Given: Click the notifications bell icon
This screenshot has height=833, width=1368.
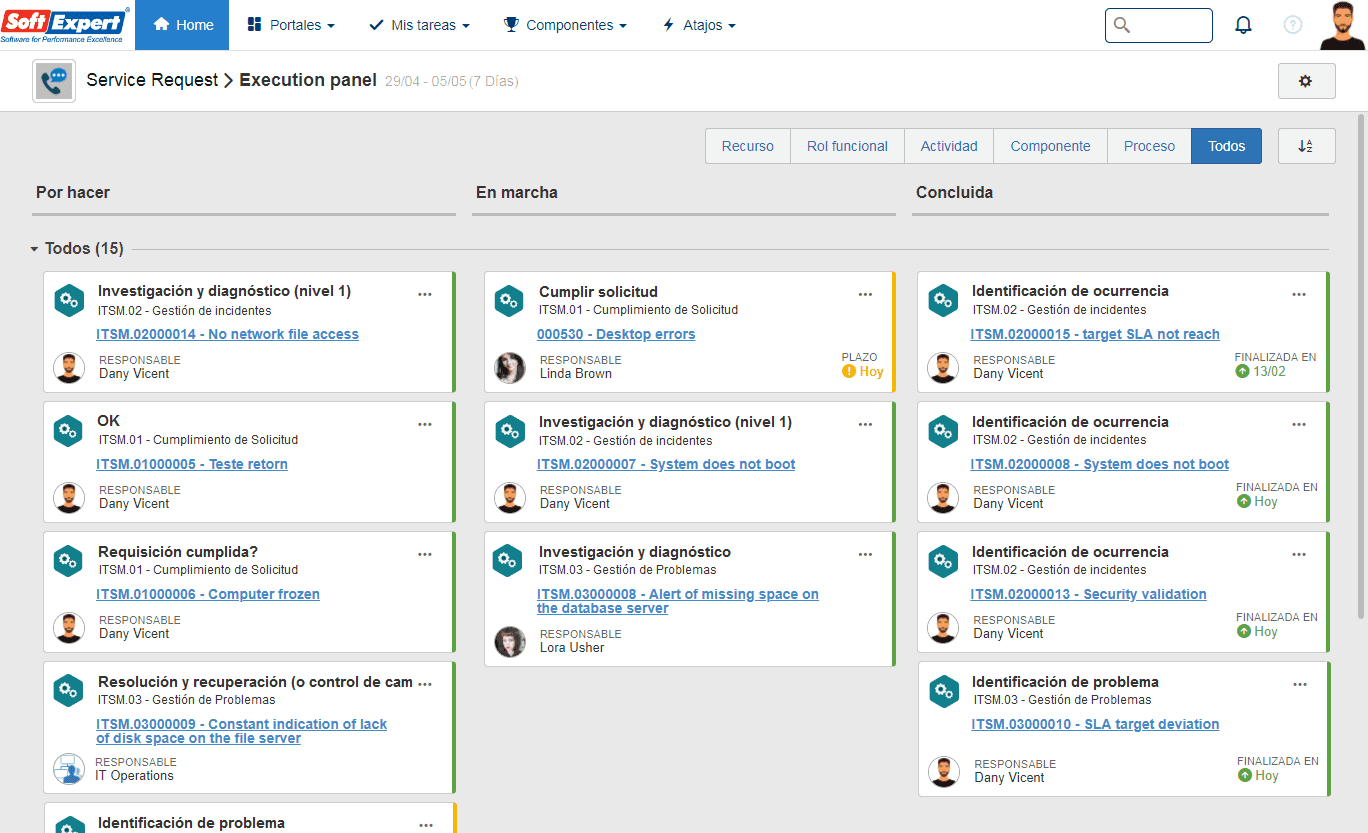Looking at the screenshot, I should tap(1243, 25).
